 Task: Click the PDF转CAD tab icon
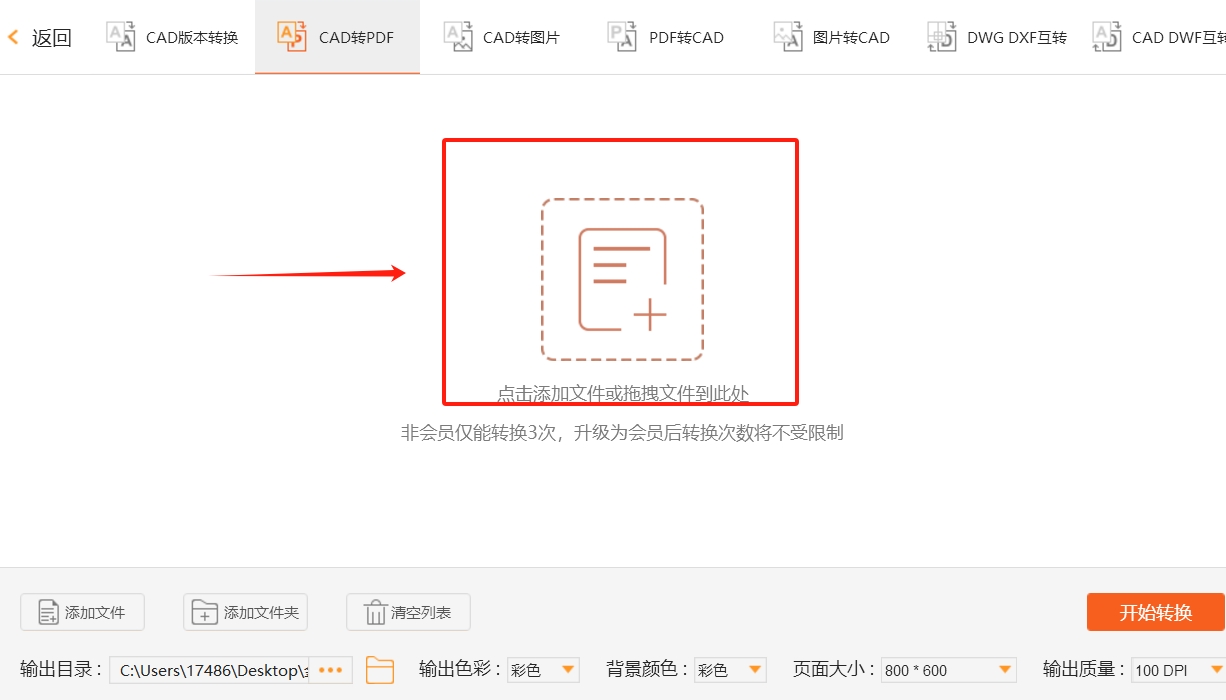point(622,37)
